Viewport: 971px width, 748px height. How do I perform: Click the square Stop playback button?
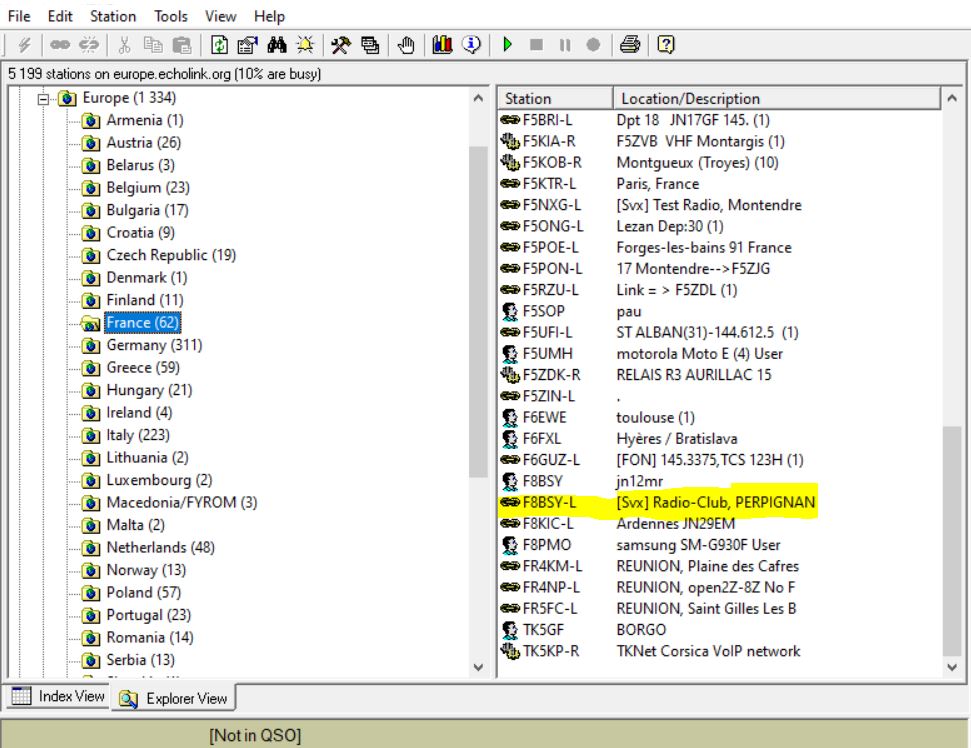536,45
